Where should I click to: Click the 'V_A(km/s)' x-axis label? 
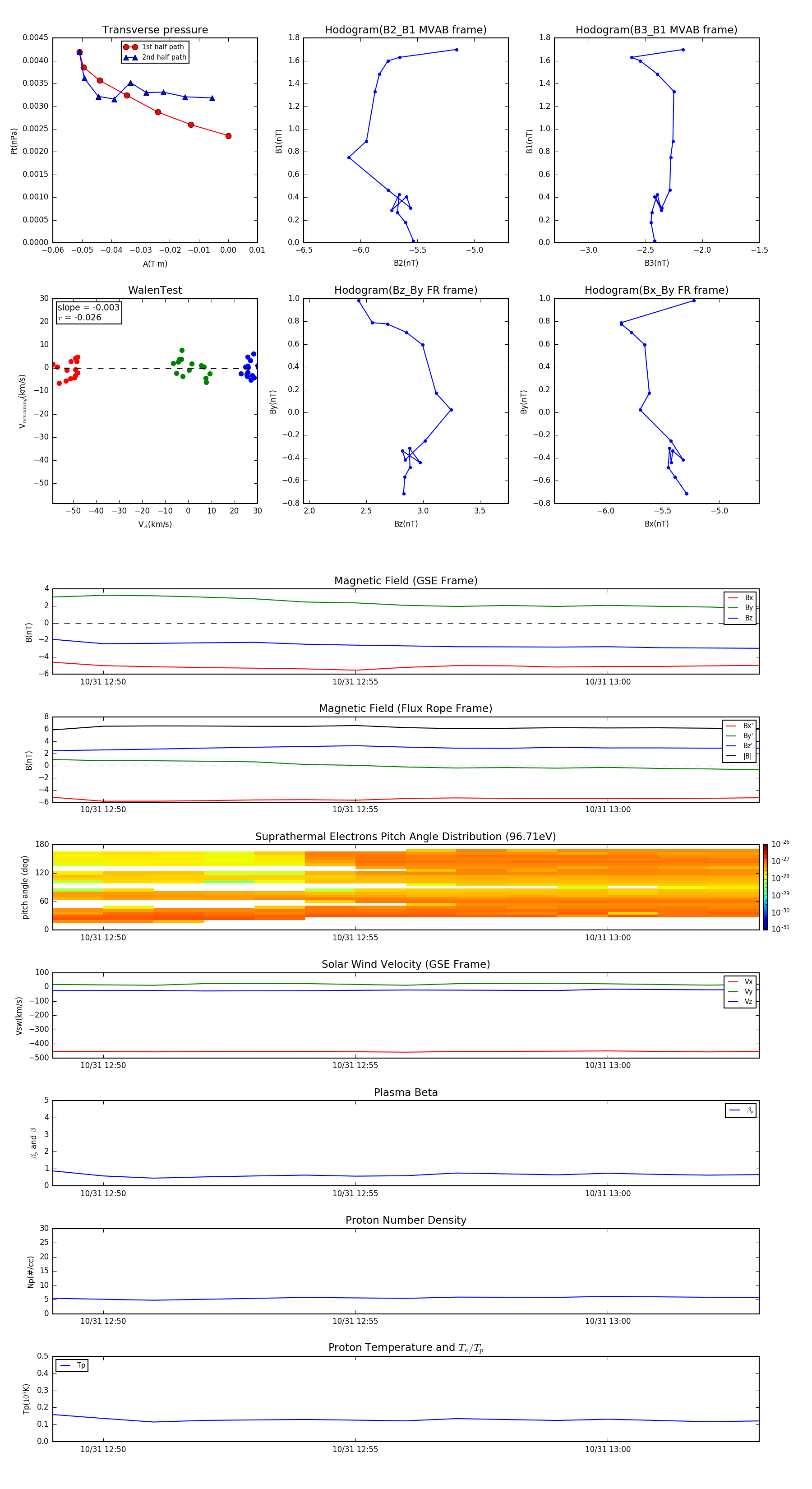coord(155,524)
